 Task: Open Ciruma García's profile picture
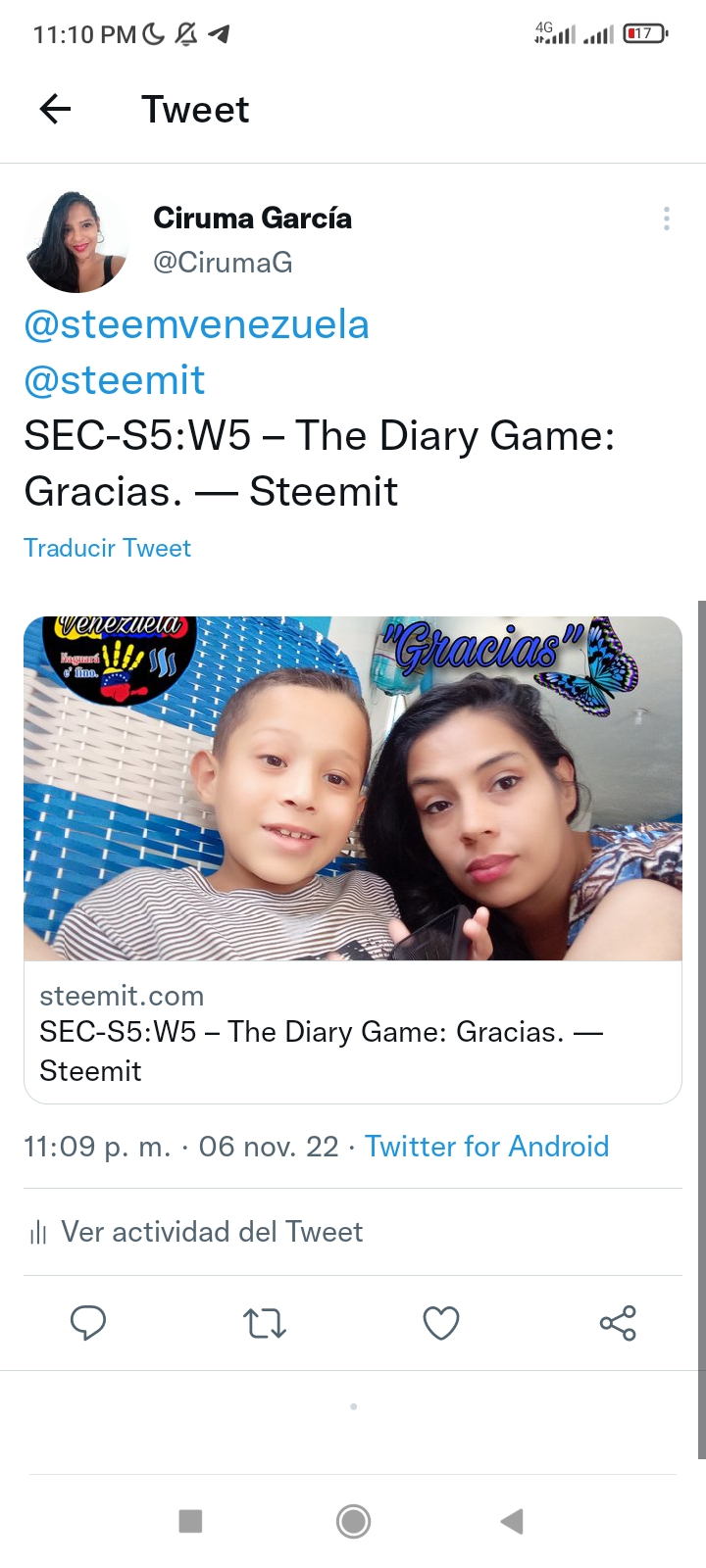(x=76, y=242)
